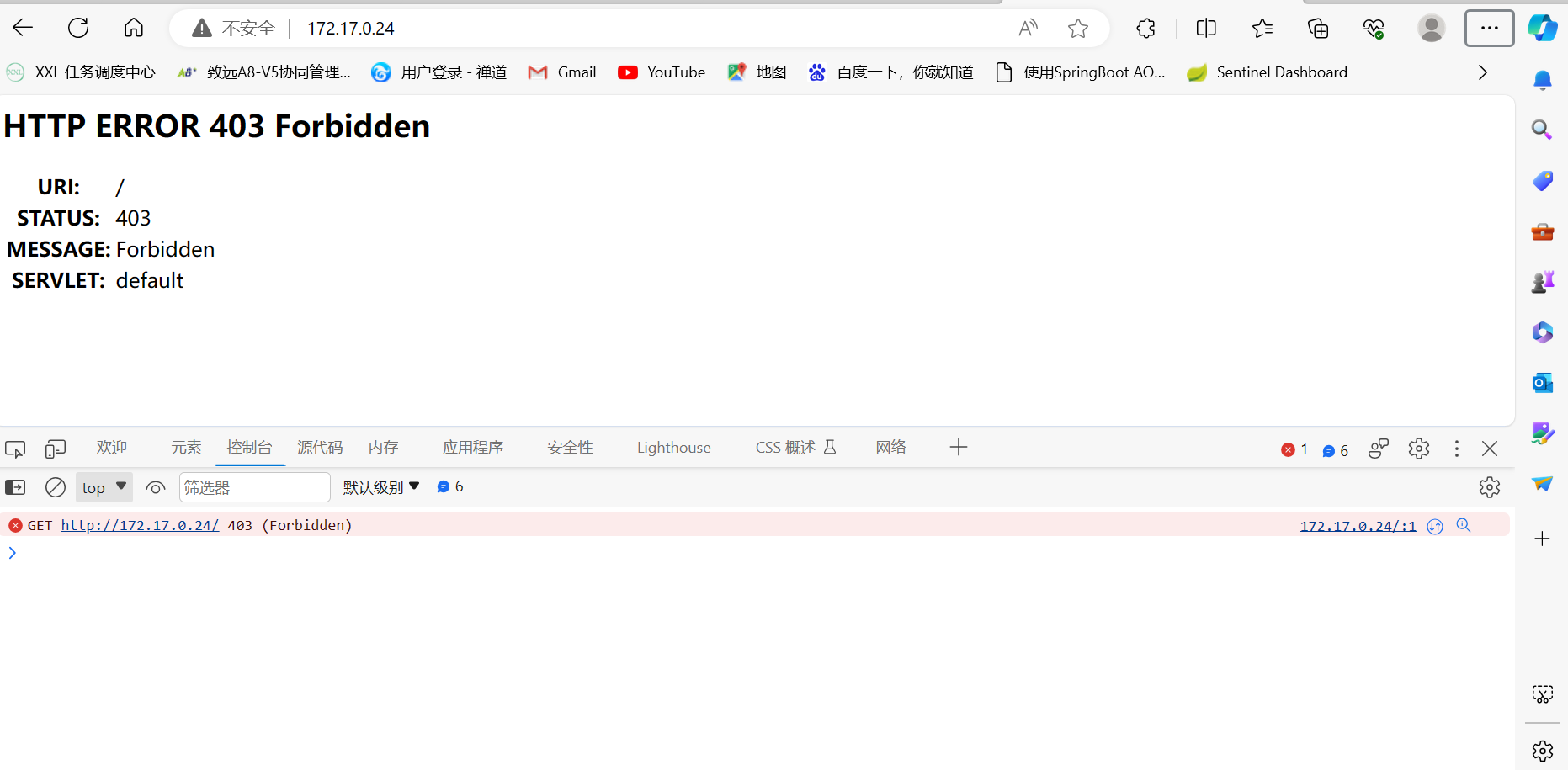The image size is (1568, 770).
Task: Switch to the 元素 DevTools tab
Action: [186, 448]
